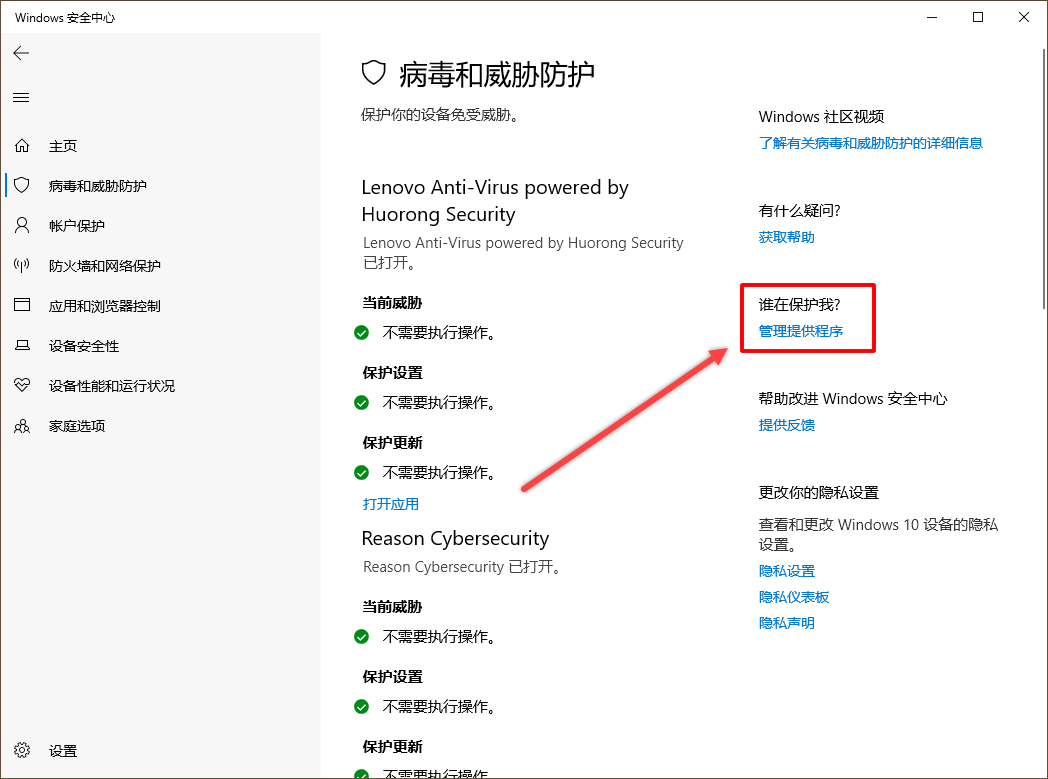Click the Windows 安全中心 window title

coord(65,18)
